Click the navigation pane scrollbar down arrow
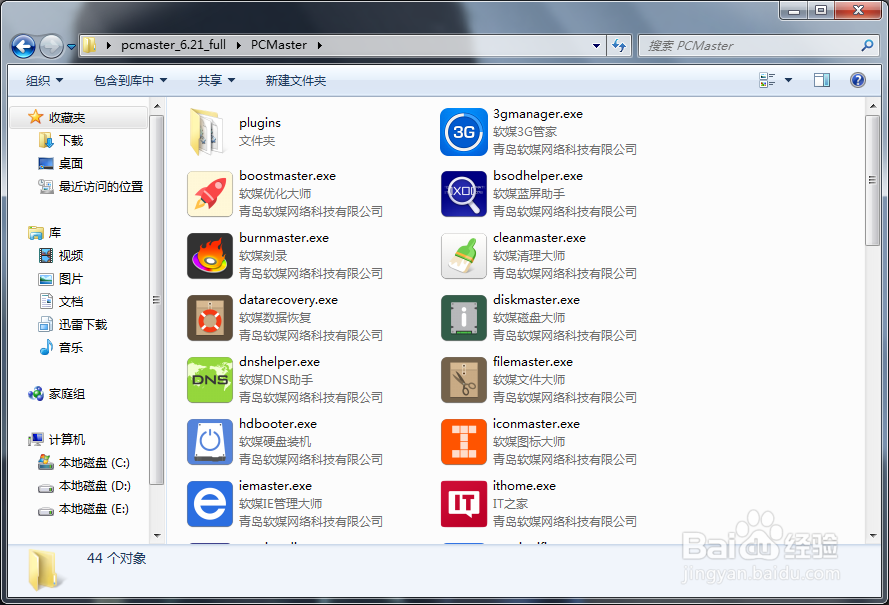The image size is (889, 605). (x=157, y=535)
